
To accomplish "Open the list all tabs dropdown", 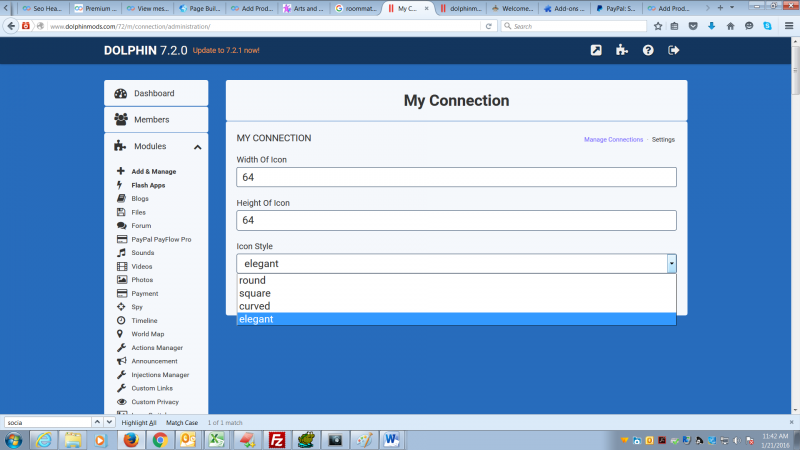I will point(732,8).
